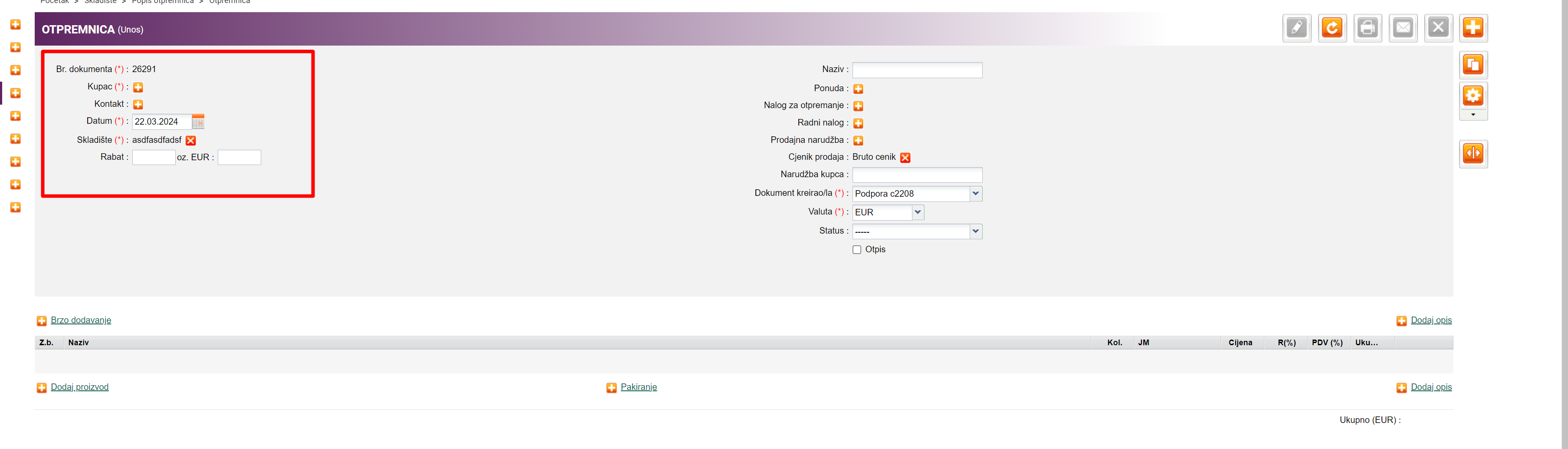Toggle the Otpis checkbox
This screenshot has width=1568, height=449.
[857, 250]
